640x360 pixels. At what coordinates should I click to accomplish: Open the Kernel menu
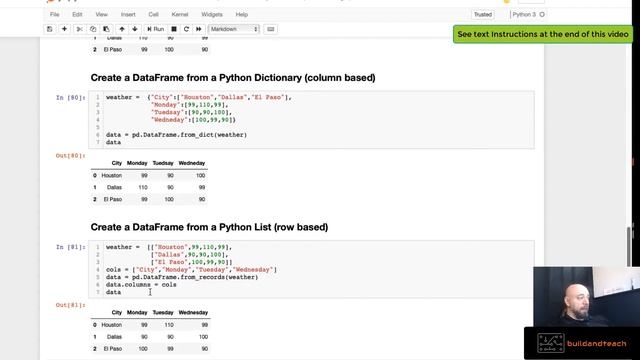[x=180, y=14]
